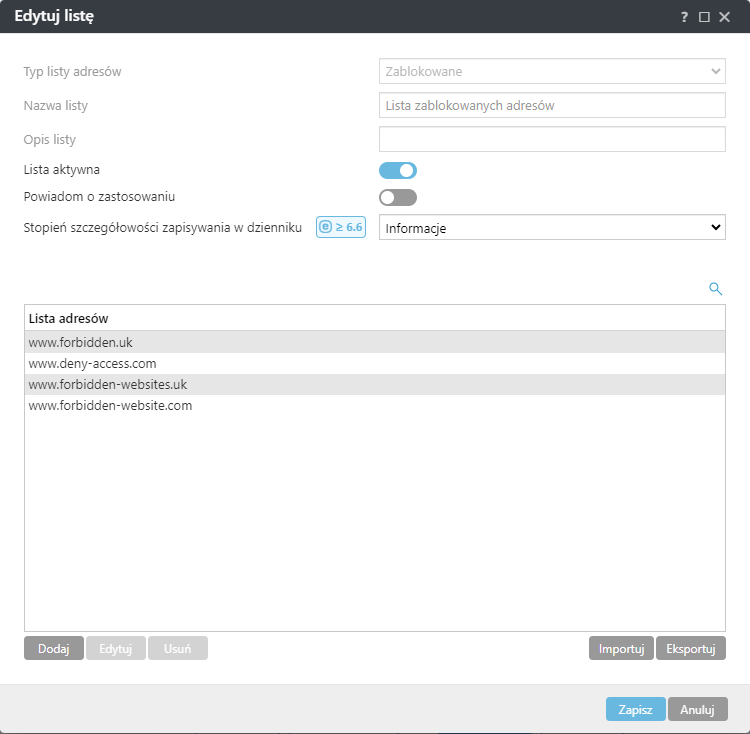
Task: Click the Nazwa listy input field
Action: tap(552, 105)
